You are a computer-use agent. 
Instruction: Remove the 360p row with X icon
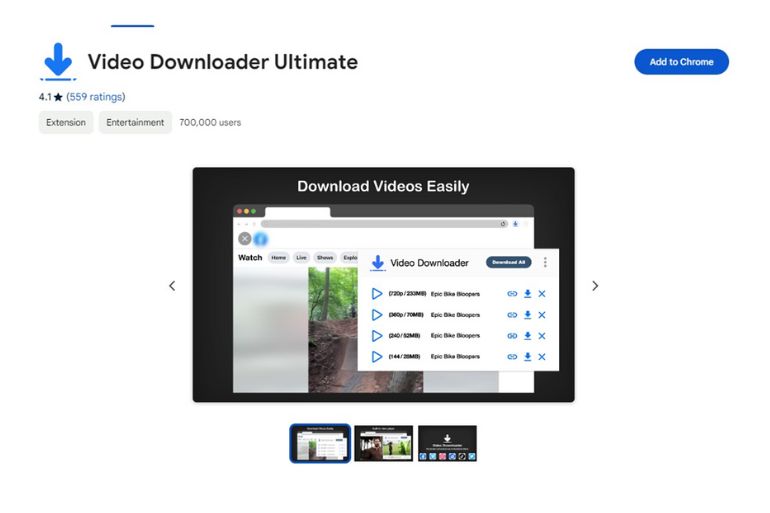click(x=542, y=315)
